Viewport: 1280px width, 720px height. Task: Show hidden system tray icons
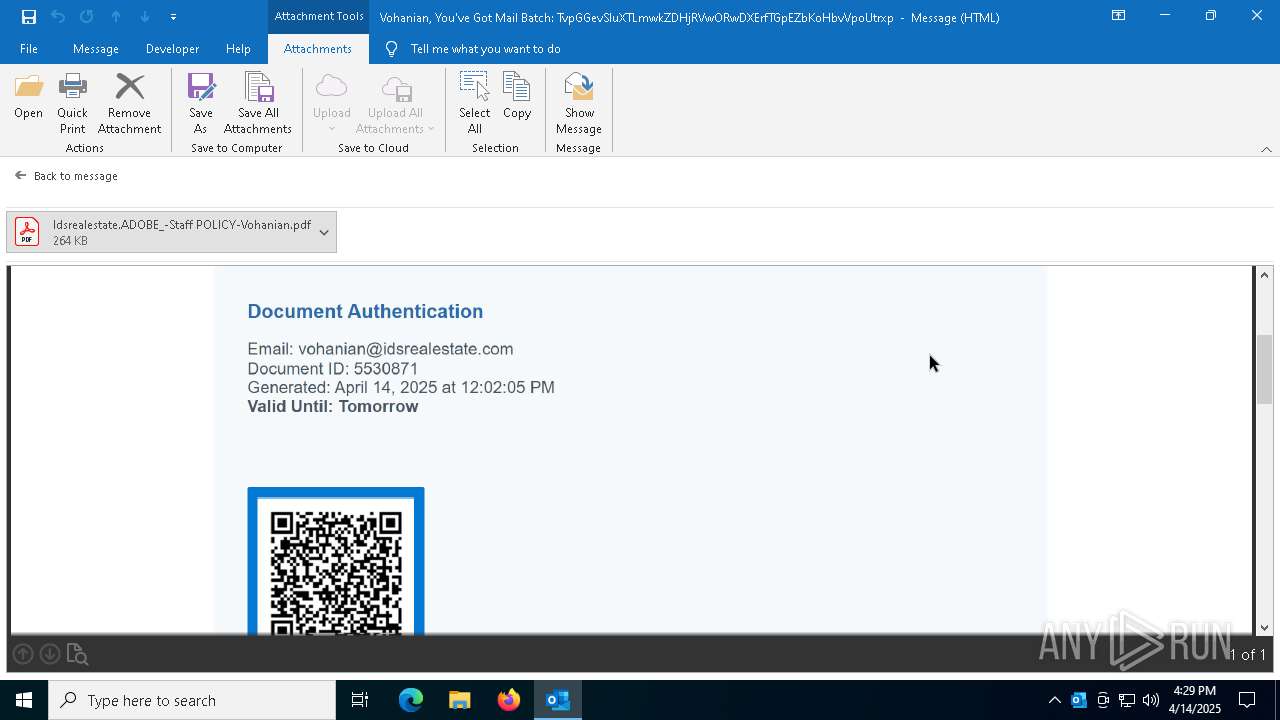[1054, 700]
